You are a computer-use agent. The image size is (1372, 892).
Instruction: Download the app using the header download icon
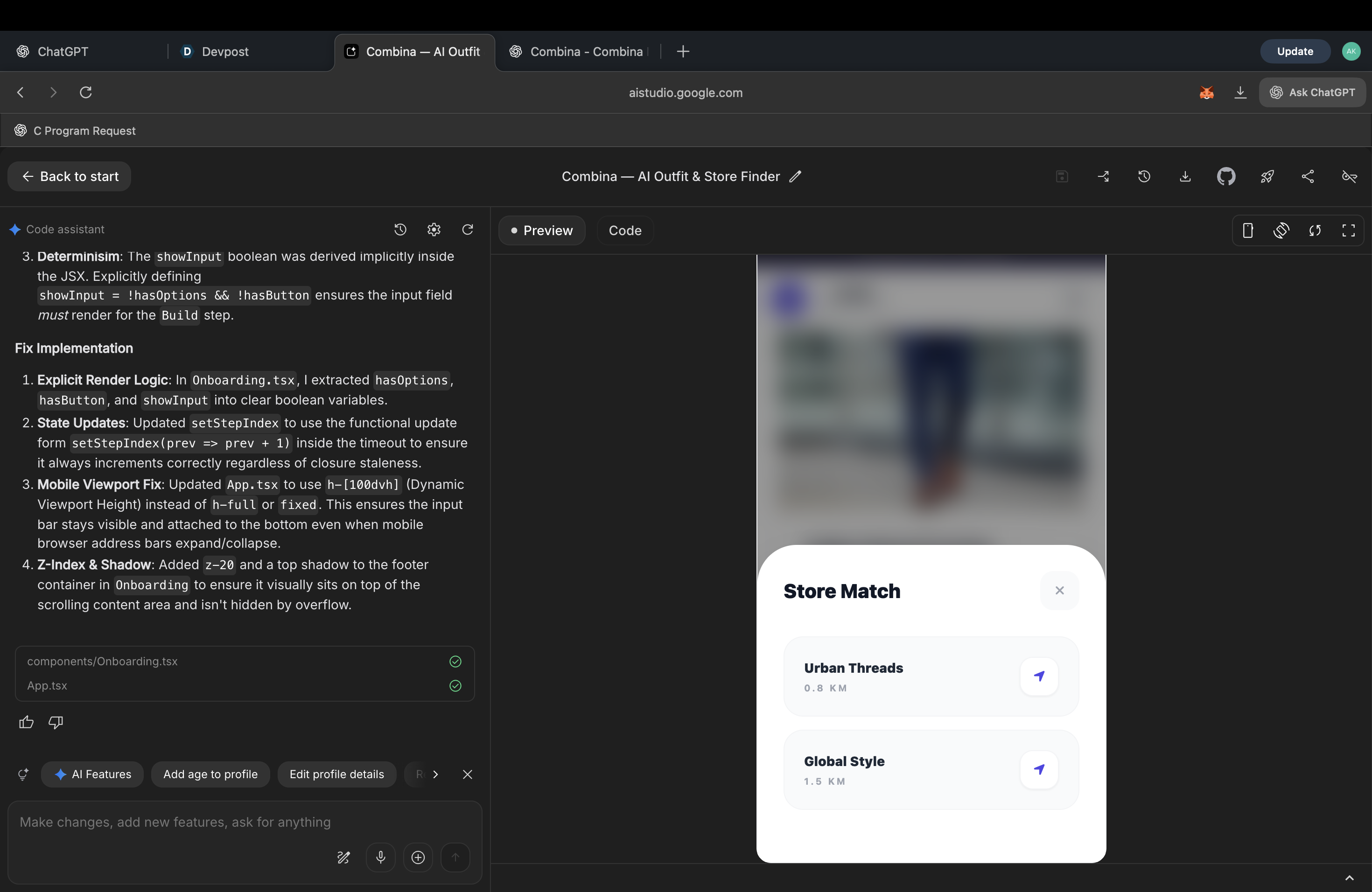(1185, 176)
